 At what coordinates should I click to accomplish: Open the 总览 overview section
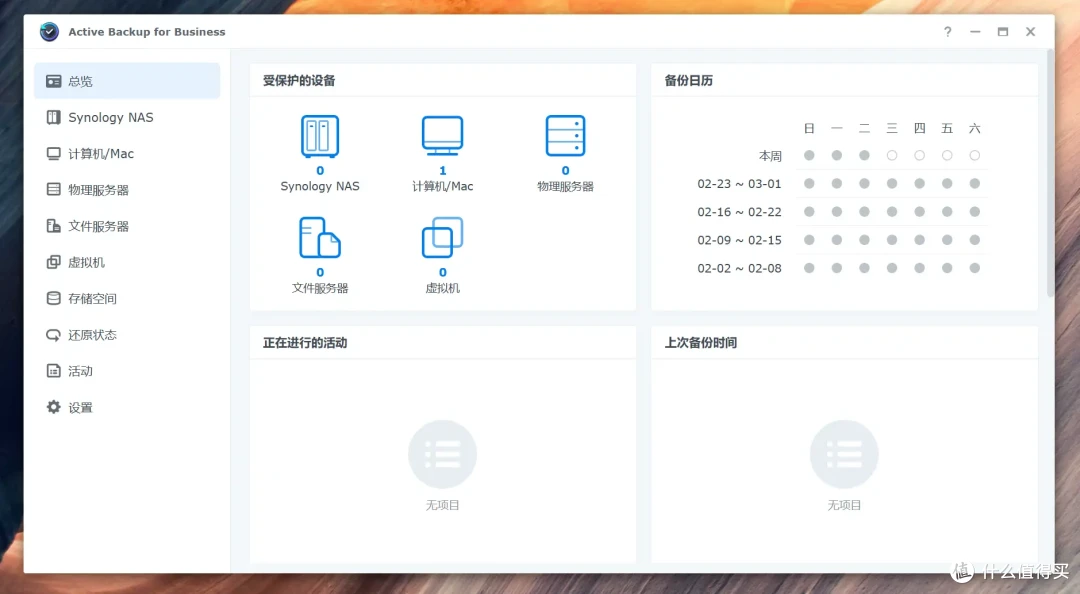(x=127, y=81)
